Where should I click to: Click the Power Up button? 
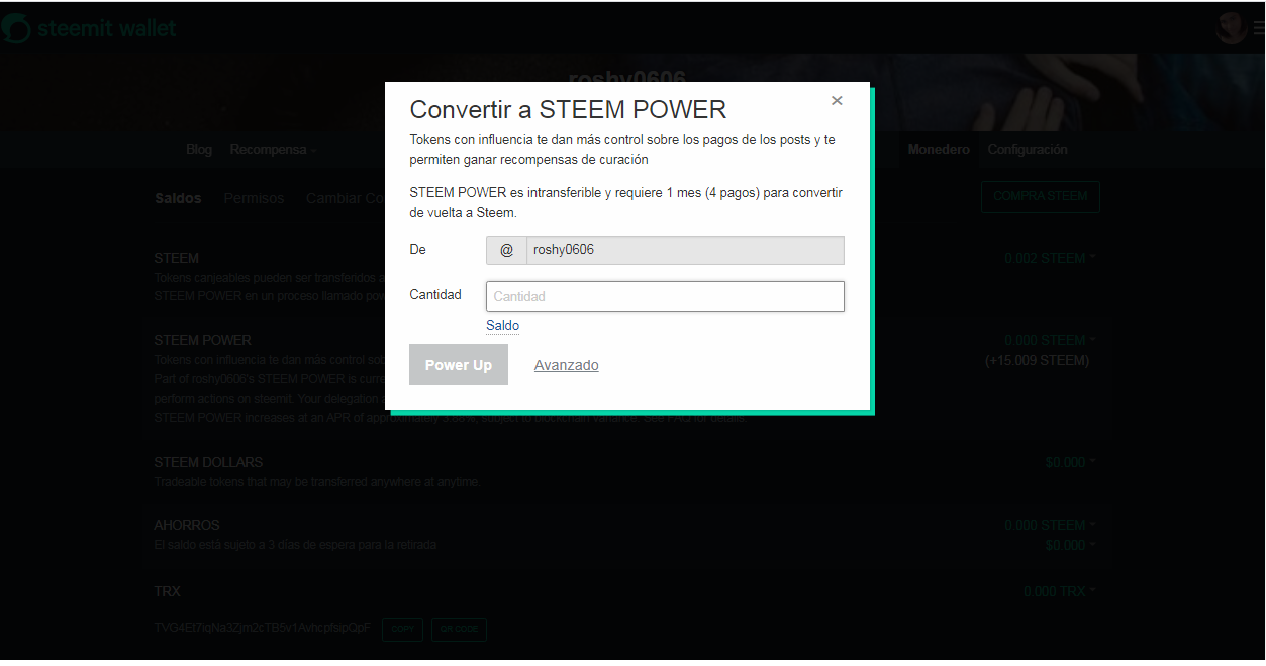point(458,365)
